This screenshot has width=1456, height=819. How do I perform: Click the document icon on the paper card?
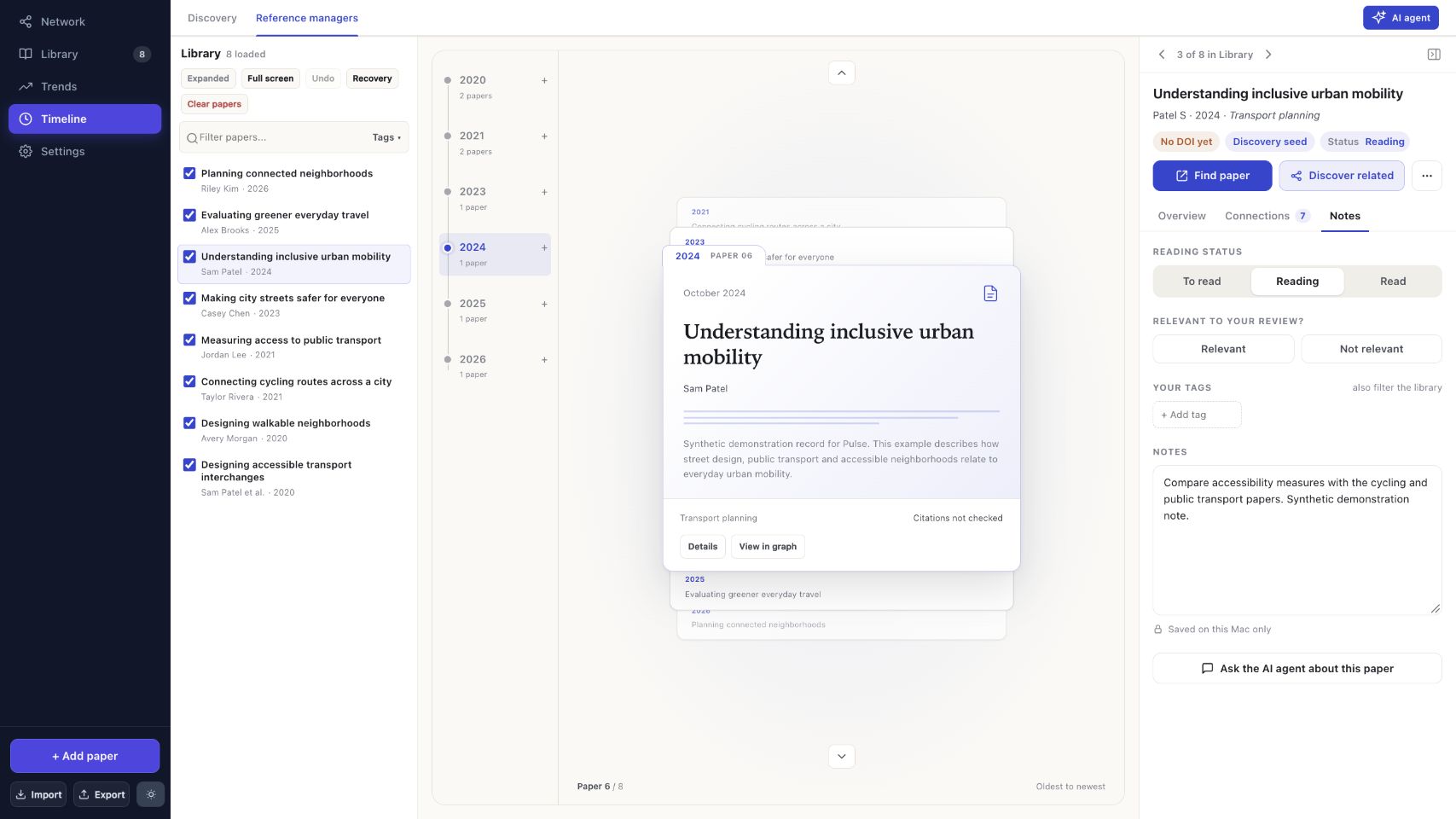tap(990, 293)
